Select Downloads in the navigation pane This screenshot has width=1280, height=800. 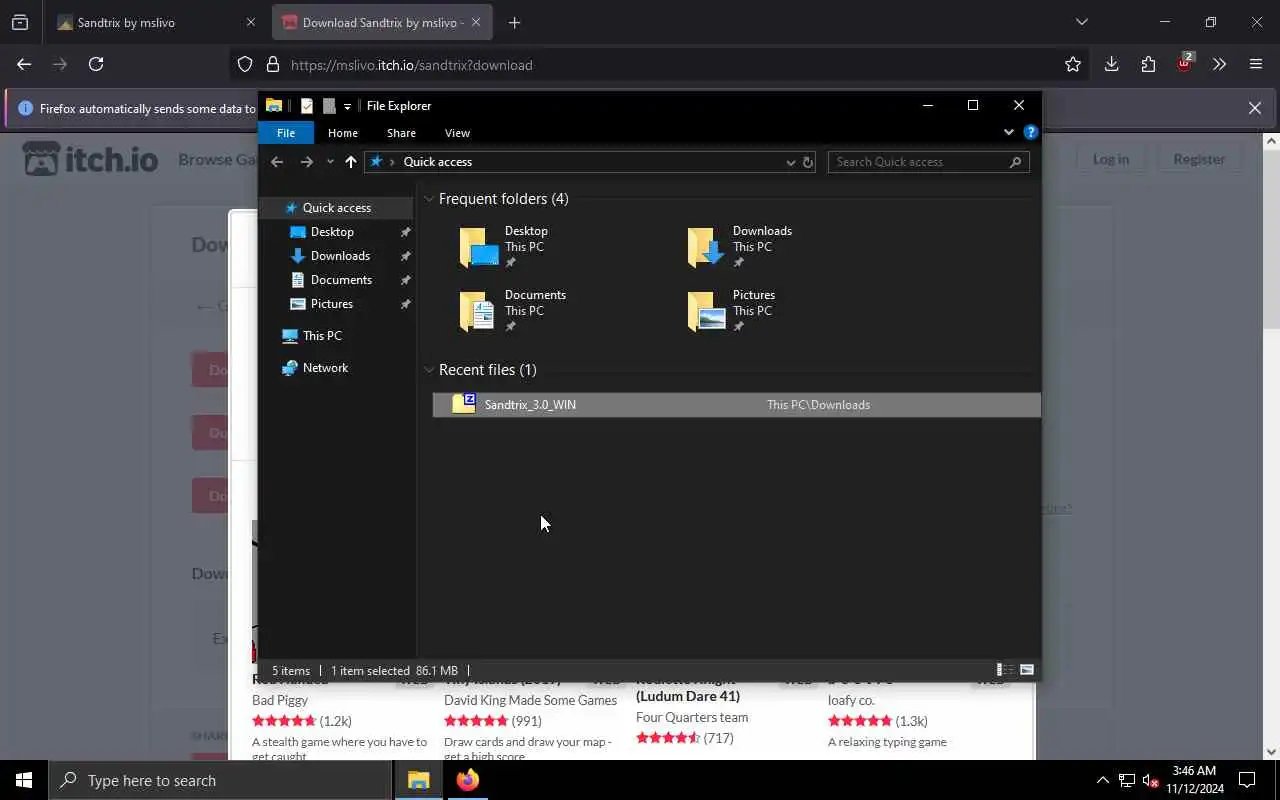[x=340, y=256]
